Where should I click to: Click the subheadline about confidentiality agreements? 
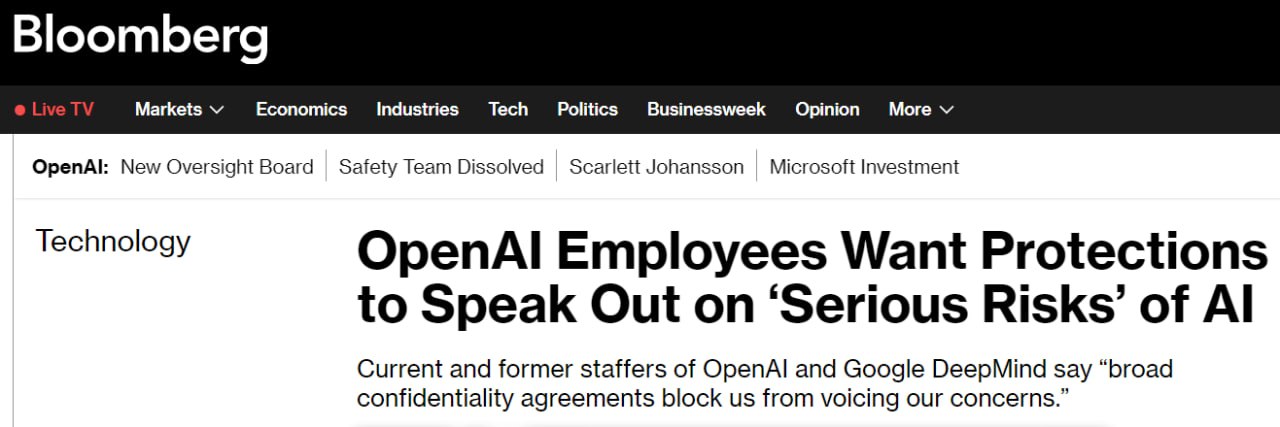764,383
